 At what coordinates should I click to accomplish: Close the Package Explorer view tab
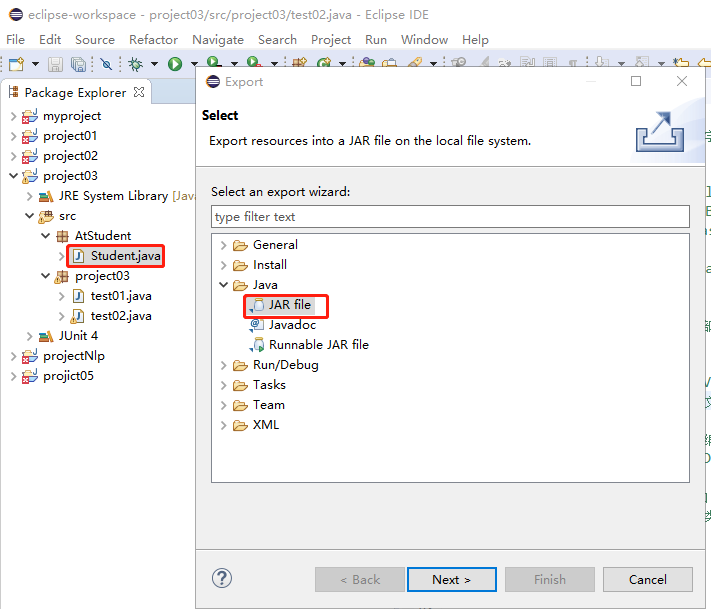pyautogui.click(x=139, y=92)
